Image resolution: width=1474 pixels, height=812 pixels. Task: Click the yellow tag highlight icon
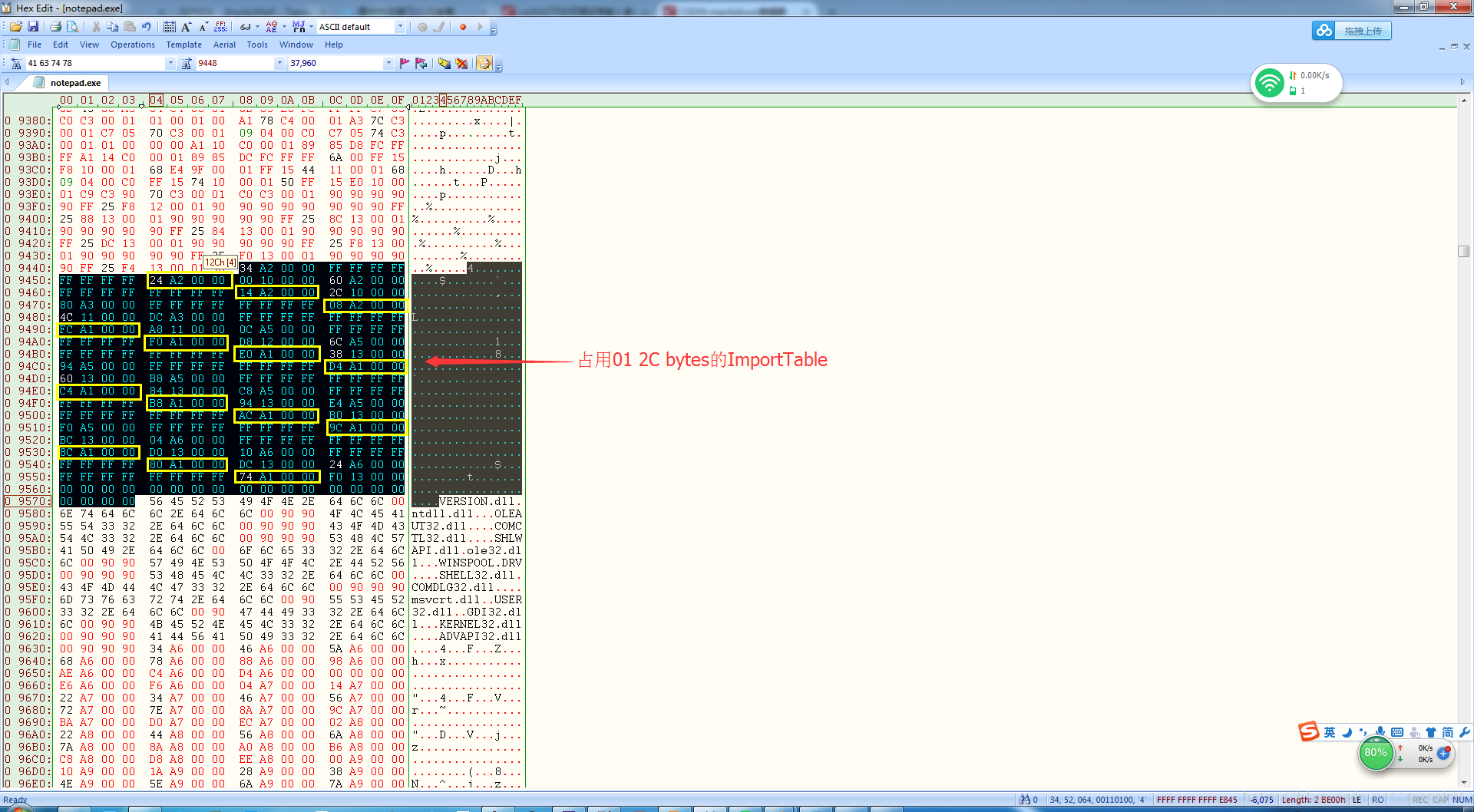click(445, 63)
